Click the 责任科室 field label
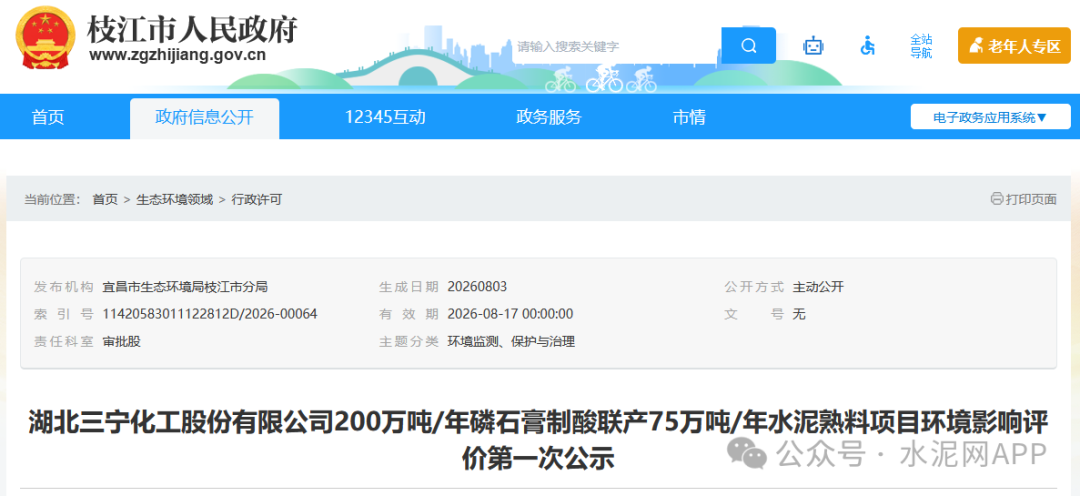The image size is (1080, 496). [63, 342]
